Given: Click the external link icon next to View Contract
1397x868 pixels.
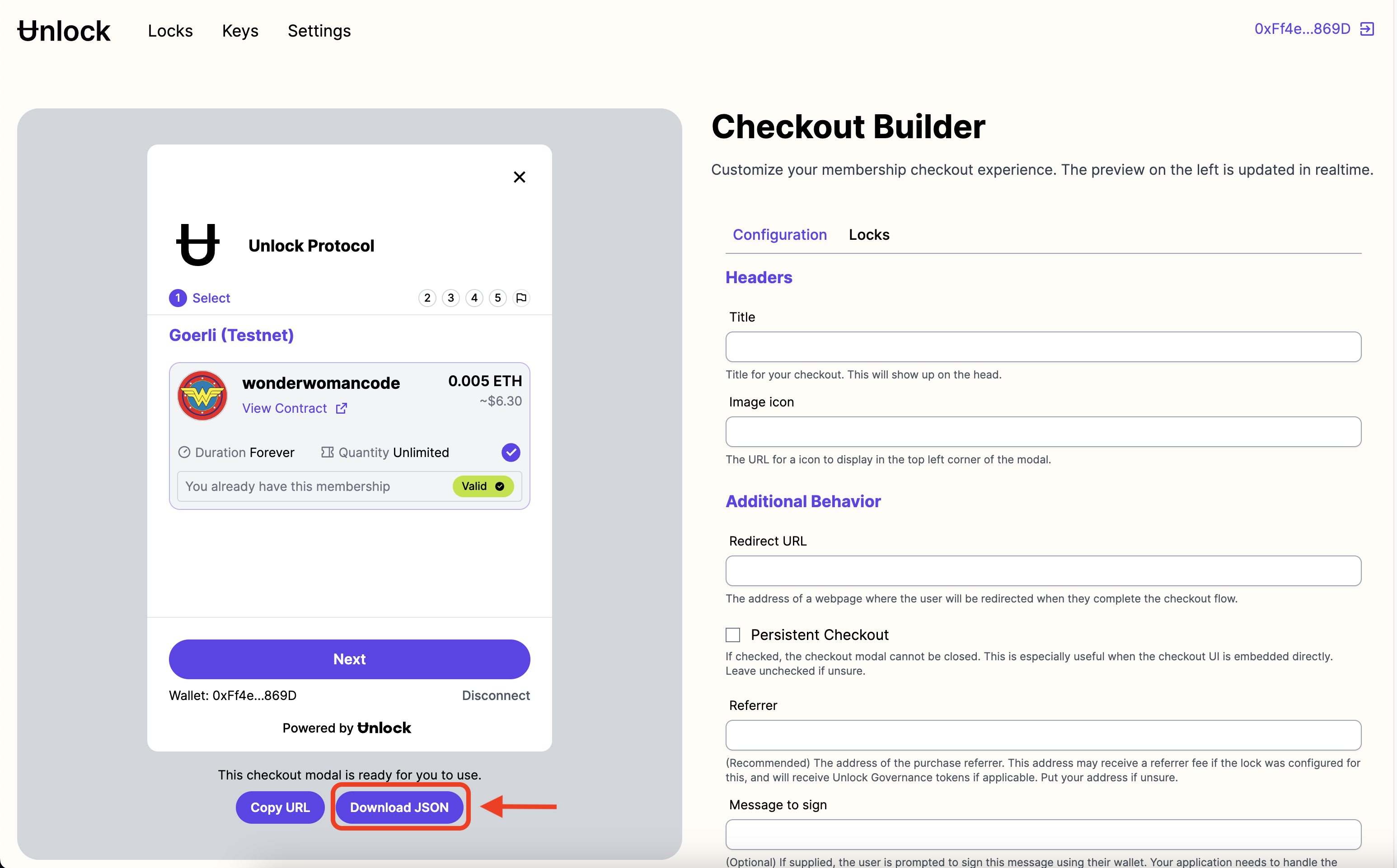Looking at the screenshot, I should tap(341, 408).
